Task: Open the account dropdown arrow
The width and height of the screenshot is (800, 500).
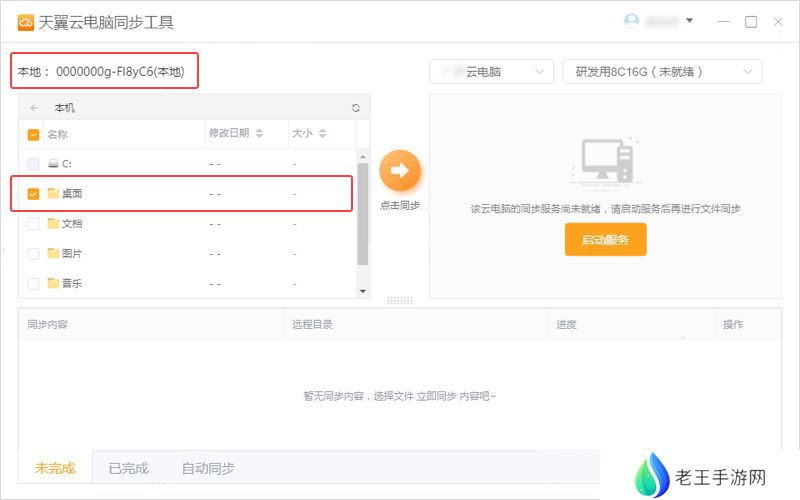Action: click(689, 21)
